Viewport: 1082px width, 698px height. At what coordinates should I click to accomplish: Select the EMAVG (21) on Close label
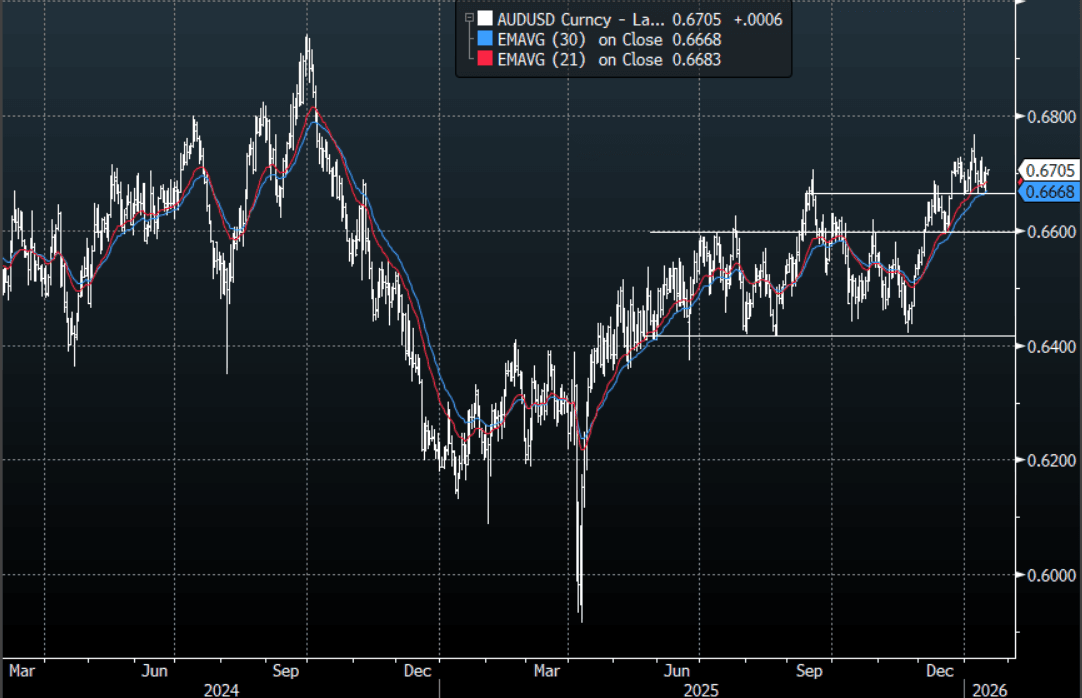(580, 59)
